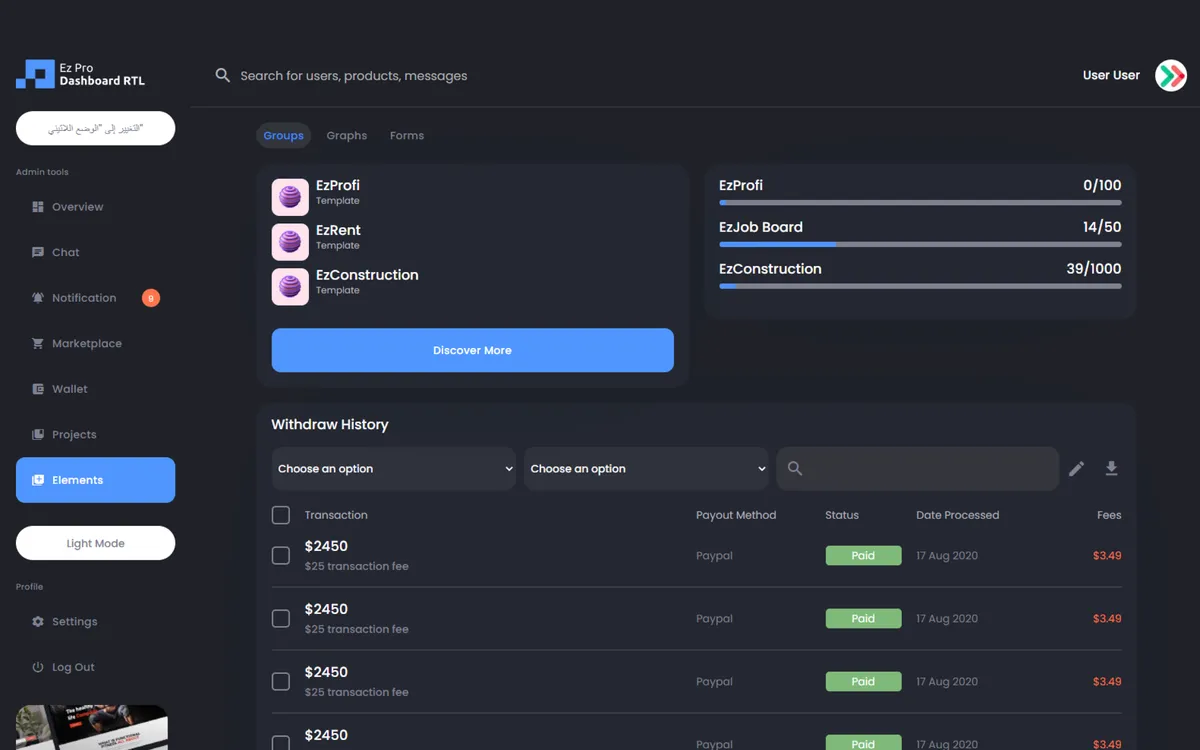This screenshot has height=750, width=1200.
Task: Click the 14/50 value for EzJob Board
Action: tap(1102, 227)
